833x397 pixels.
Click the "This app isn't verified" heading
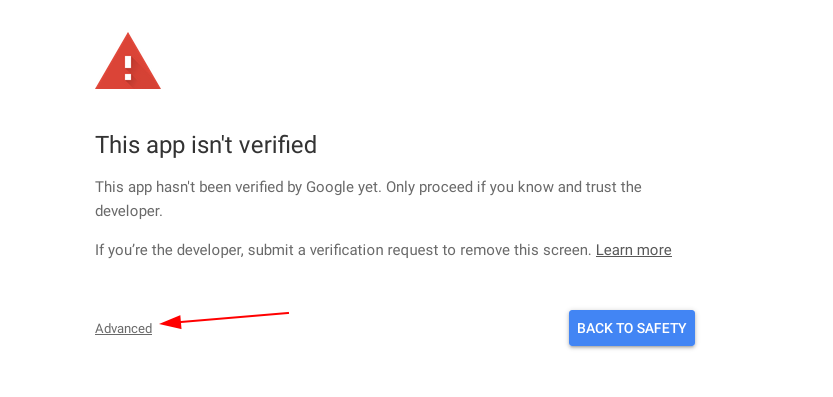[206, 145]
